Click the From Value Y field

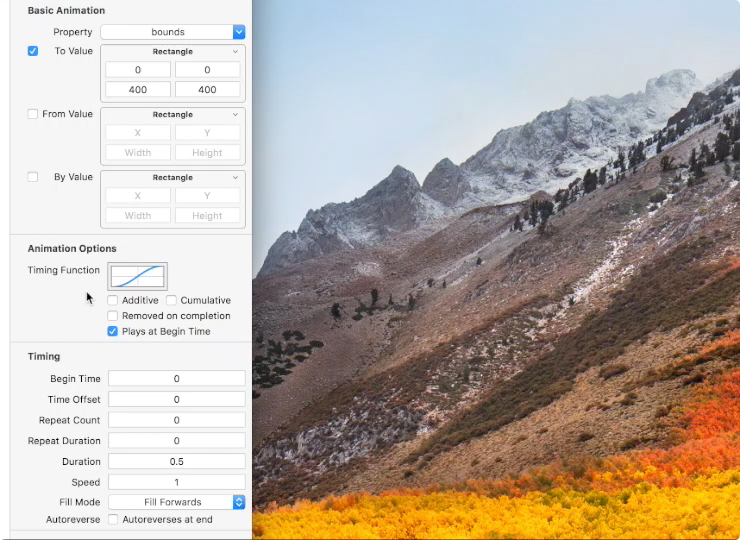[207, 133]
